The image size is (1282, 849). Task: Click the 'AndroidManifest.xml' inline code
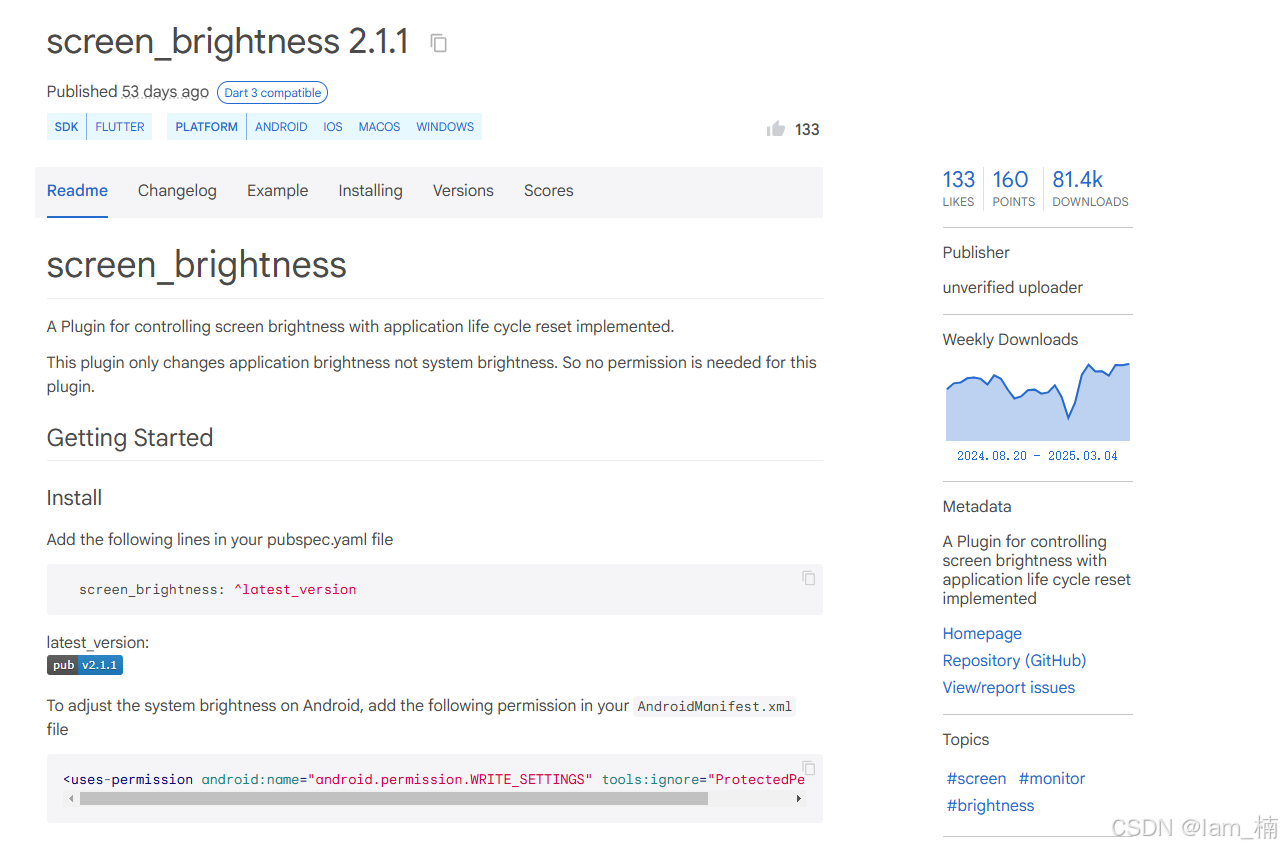715,706
